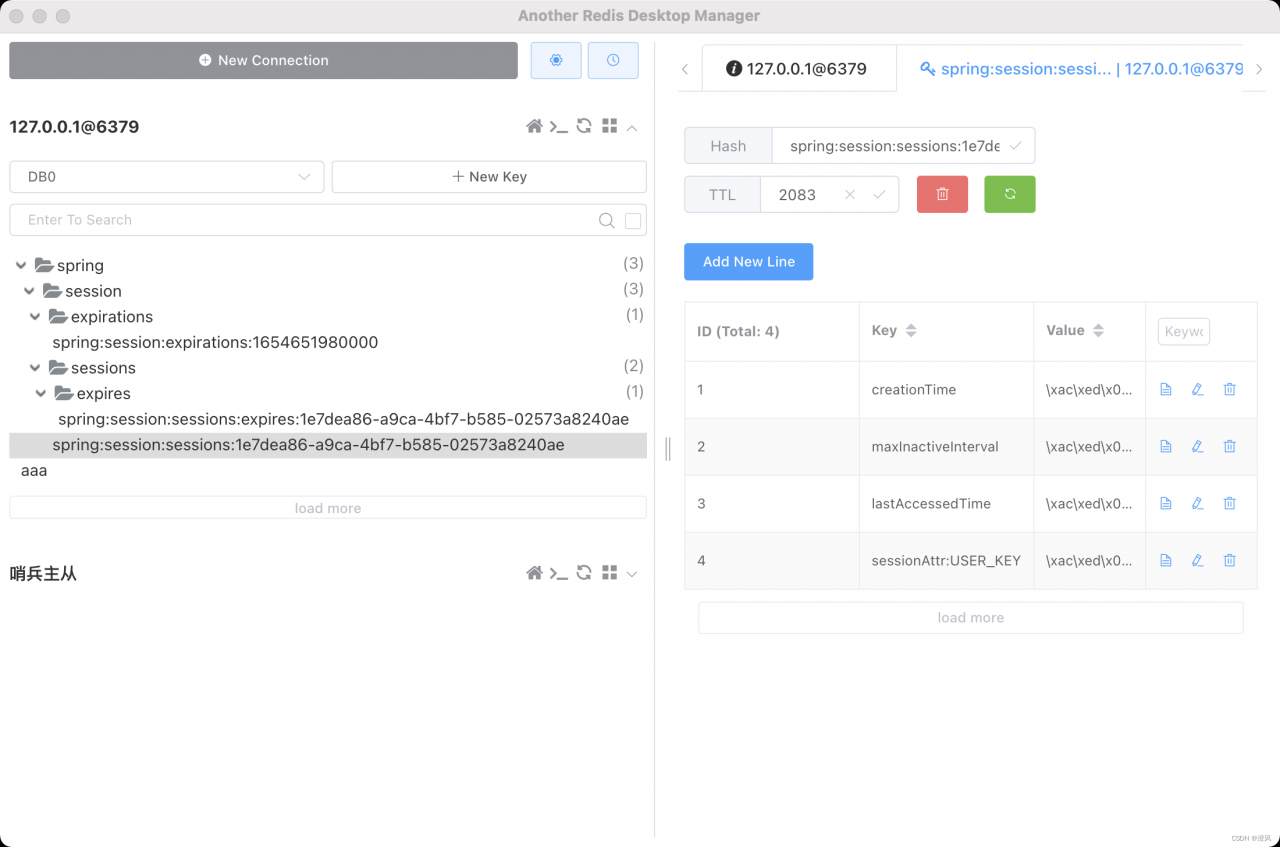The height and width of the screenshot is (847, 1280).
Task: Collapse the spring folder
Action: (x=21, y=265)
